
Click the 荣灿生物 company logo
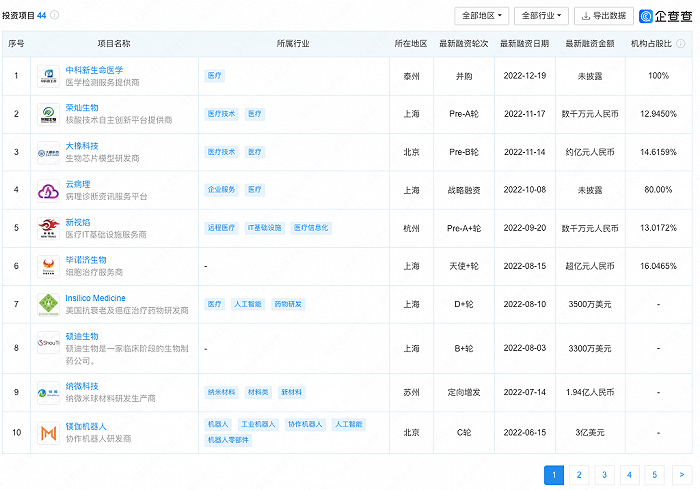pos(49,114)
